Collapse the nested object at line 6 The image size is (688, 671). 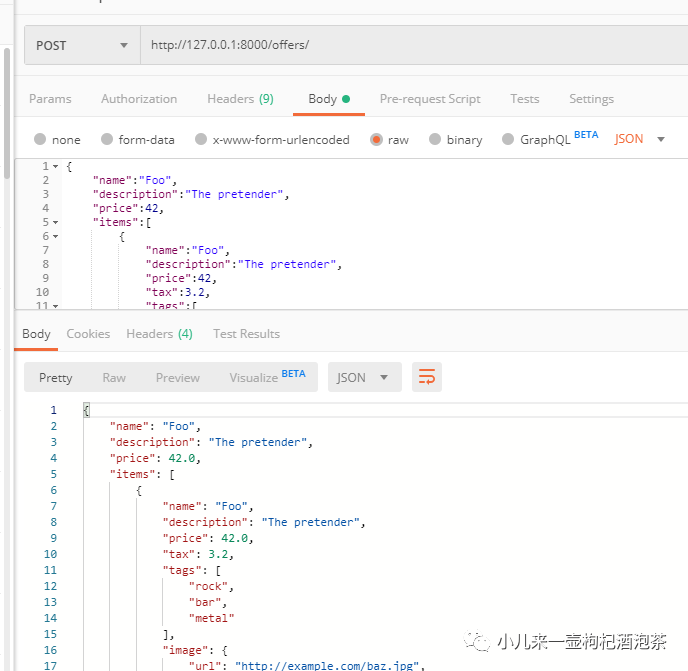click(55, 236)
